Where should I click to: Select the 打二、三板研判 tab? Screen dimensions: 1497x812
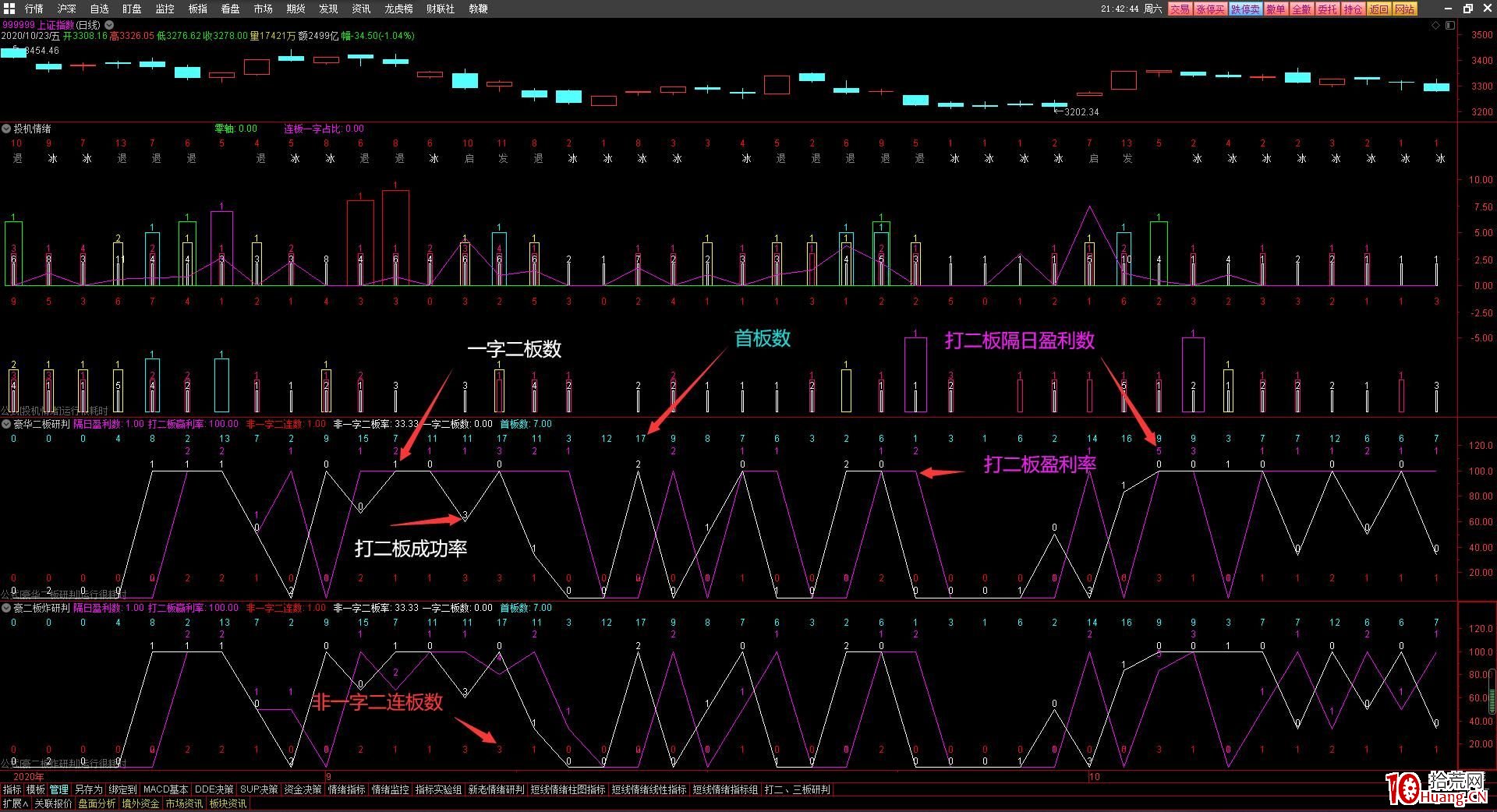pos(797,789)
